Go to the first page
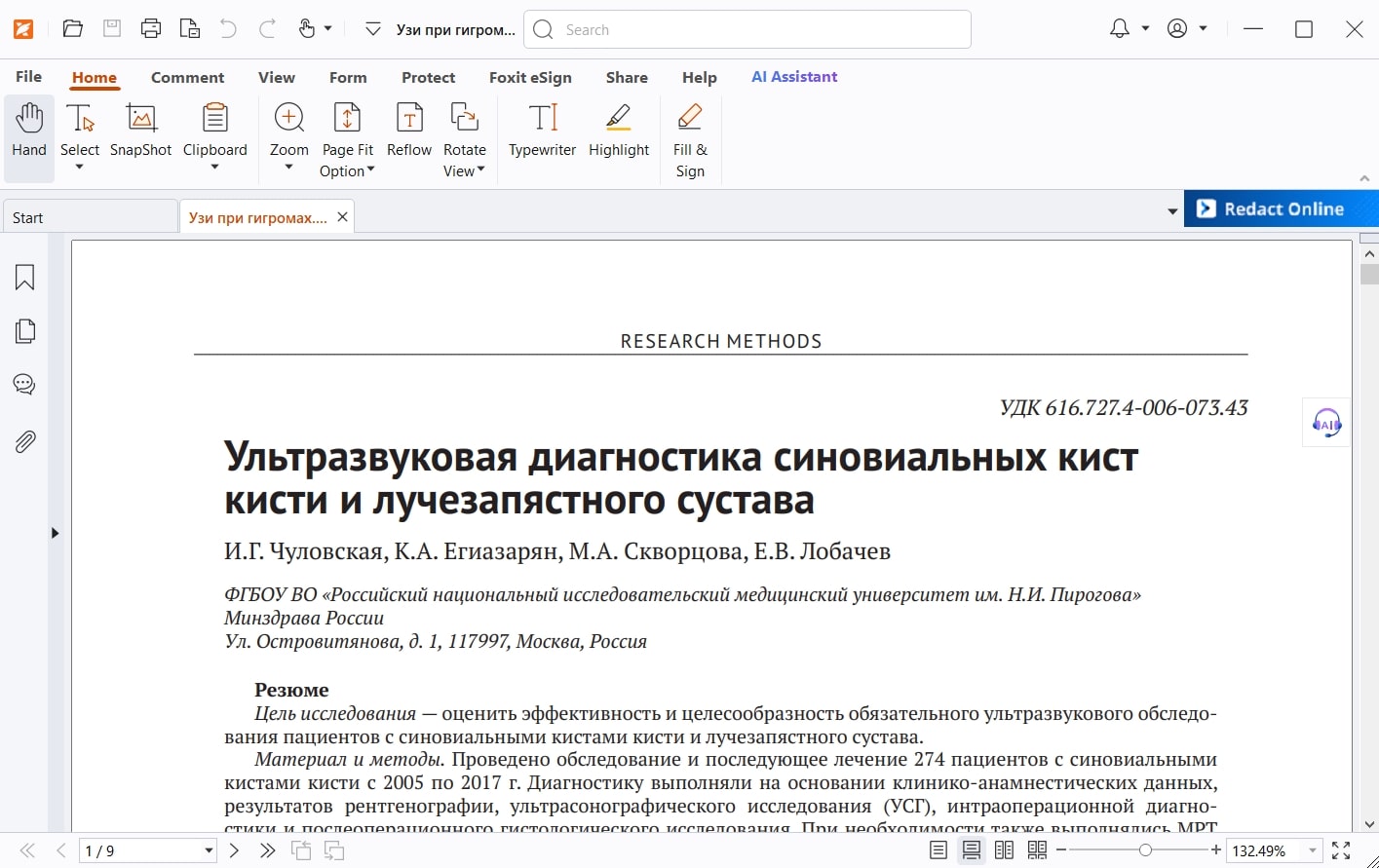This screenshot has height=868, width=1379. 27,850
